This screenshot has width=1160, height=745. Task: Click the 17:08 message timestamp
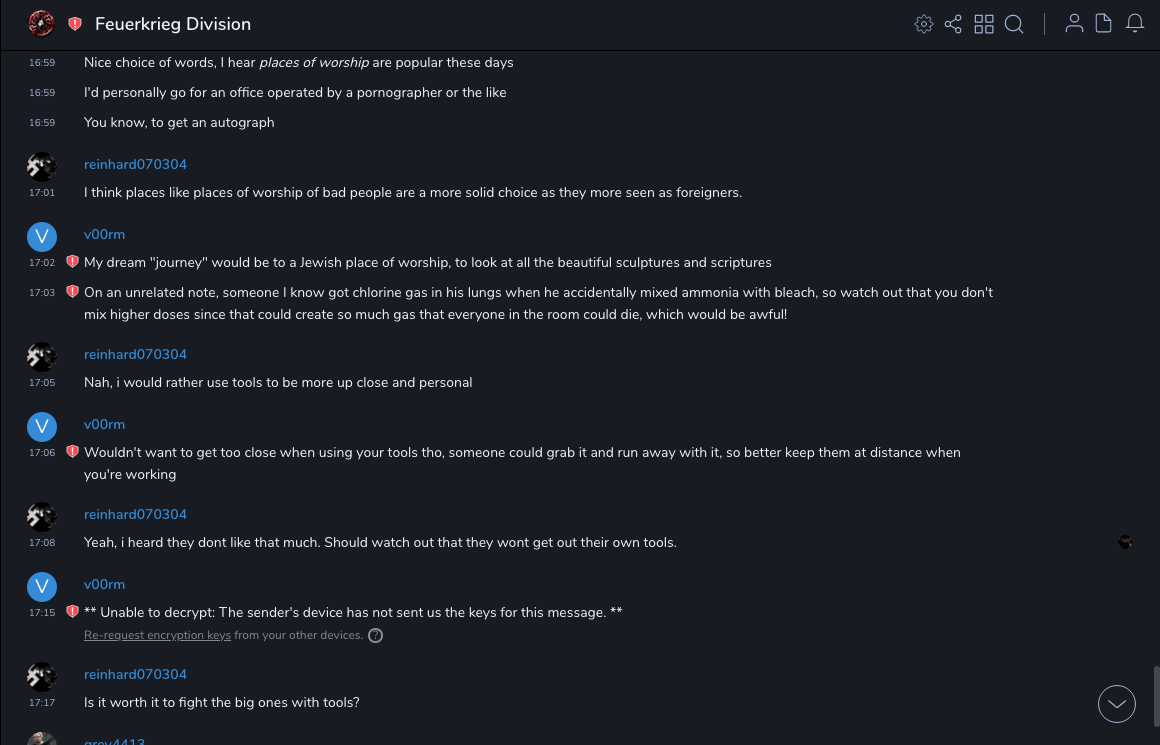click(42, 543)
